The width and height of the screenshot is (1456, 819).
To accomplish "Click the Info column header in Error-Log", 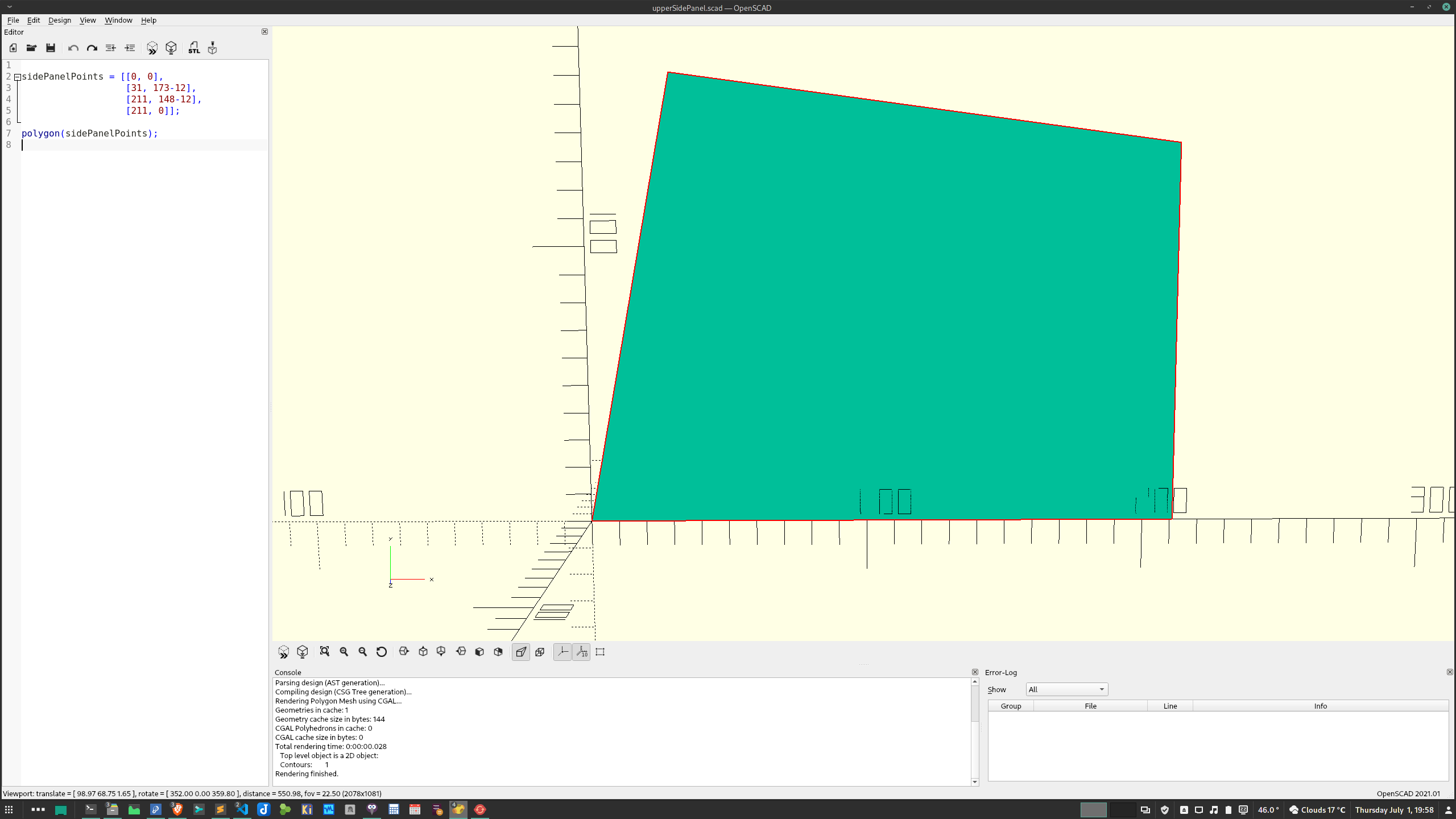I will [1320, 706].
